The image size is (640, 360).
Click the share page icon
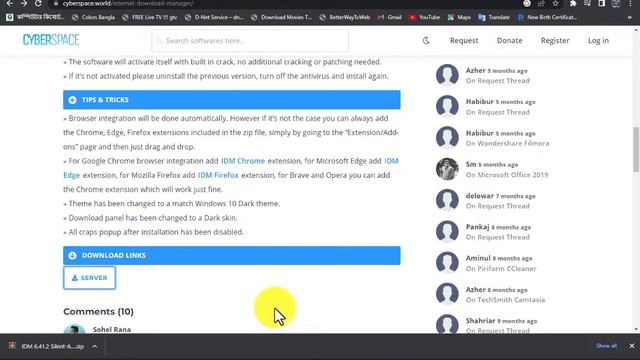point(541,3)
